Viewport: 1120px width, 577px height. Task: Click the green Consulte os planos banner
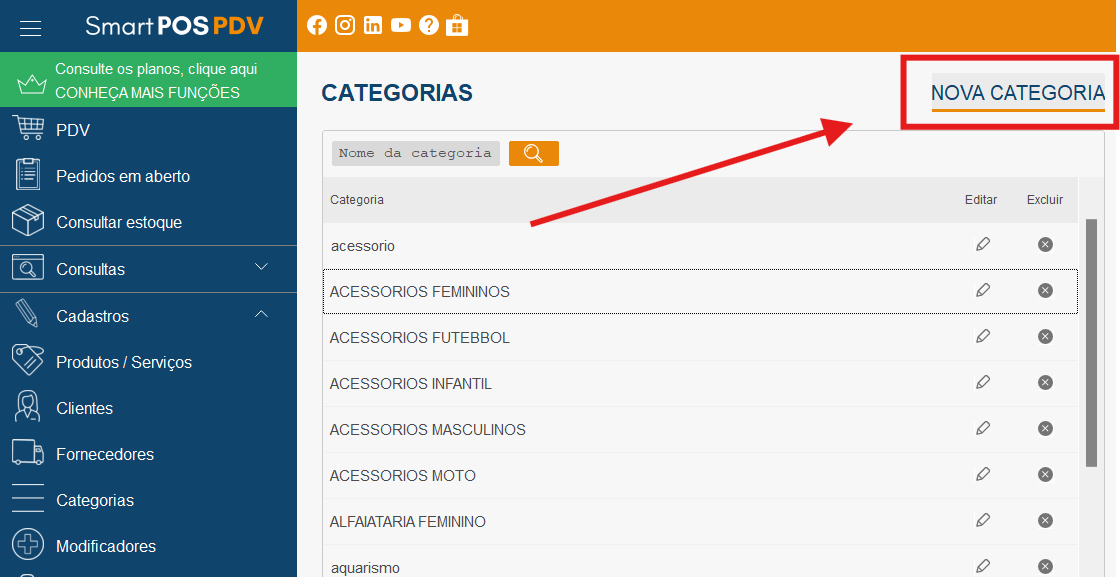click(149, 80)
